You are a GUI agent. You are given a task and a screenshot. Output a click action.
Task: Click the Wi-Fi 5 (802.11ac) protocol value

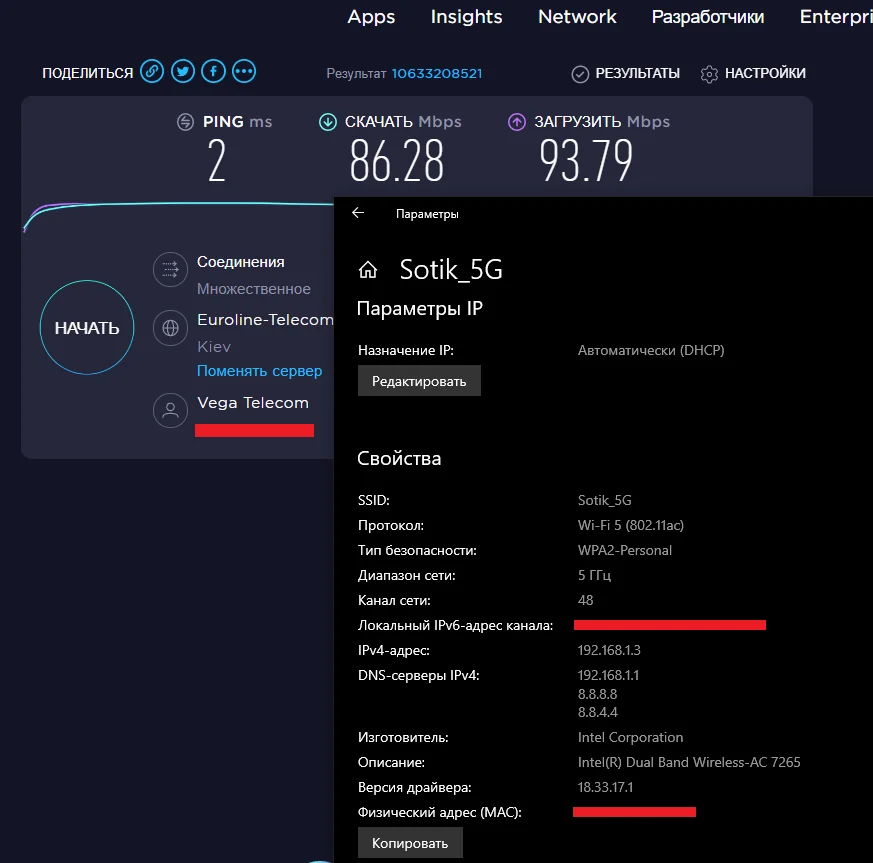(631, 525)
